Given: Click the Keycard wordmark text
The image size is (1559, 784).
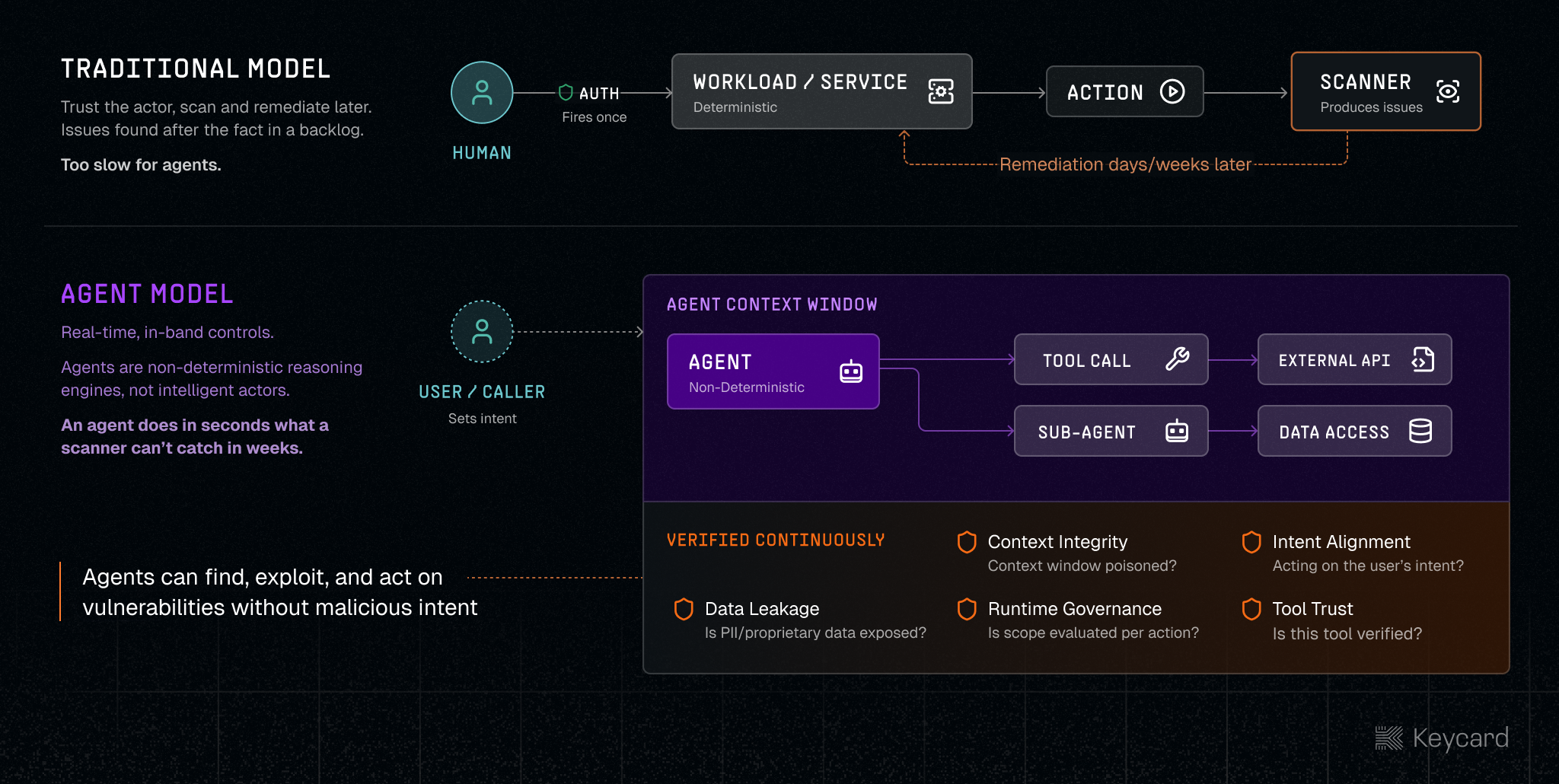Looking at the screenshot, I should pyautogui.click(x=1460, y=738).
